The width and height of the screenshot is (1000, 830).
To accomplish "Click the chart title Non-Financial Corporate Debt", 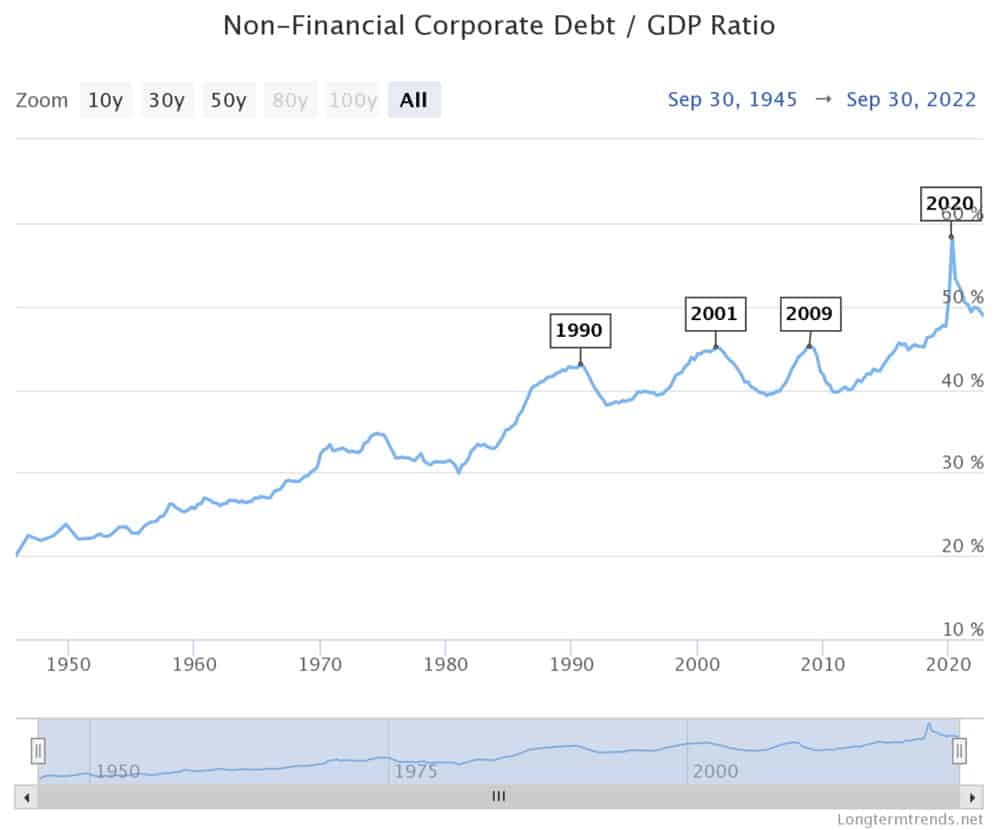I will 500,26.
